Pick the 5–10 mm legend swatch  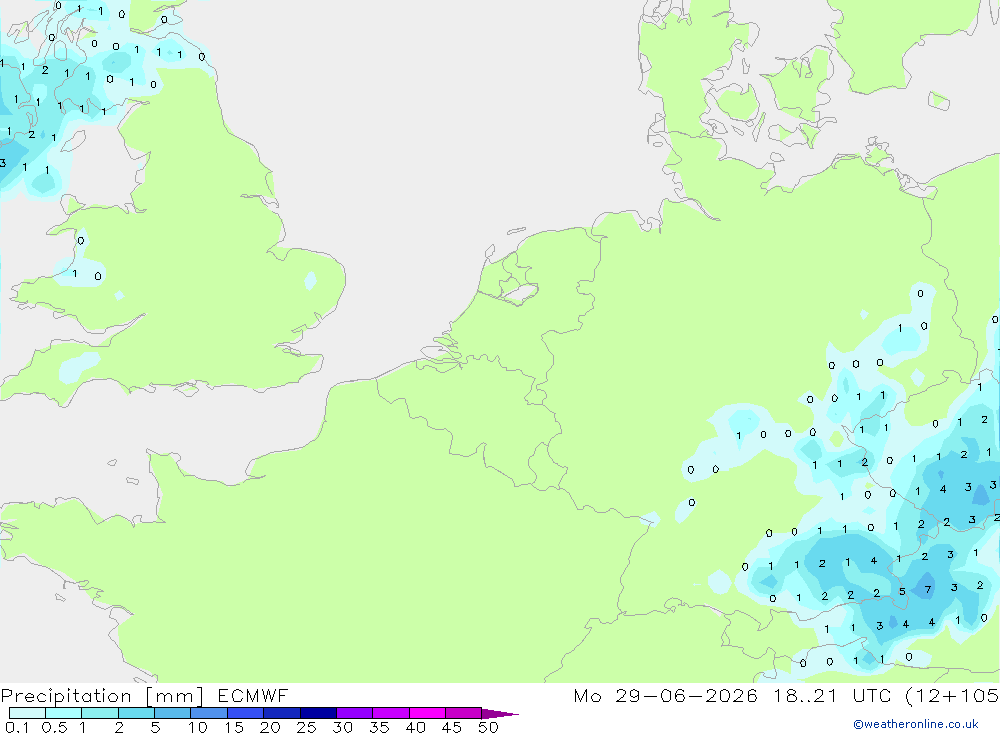172,713
